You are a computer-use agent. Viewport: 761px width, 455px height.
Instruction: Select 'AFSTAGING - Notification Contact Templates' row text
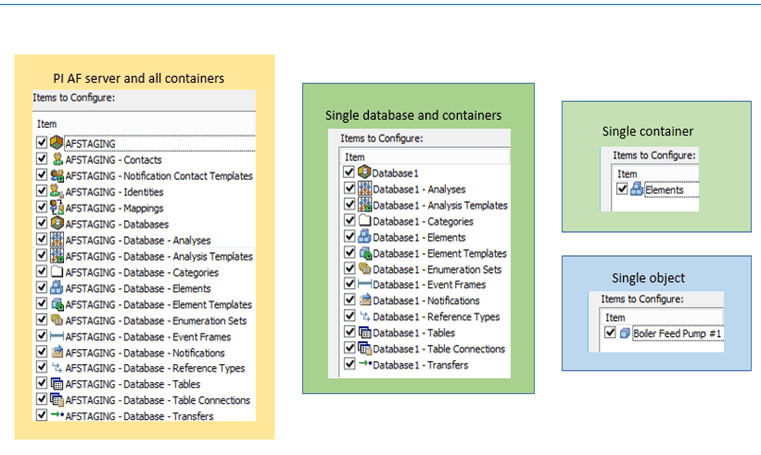click(x=159, y=176)
